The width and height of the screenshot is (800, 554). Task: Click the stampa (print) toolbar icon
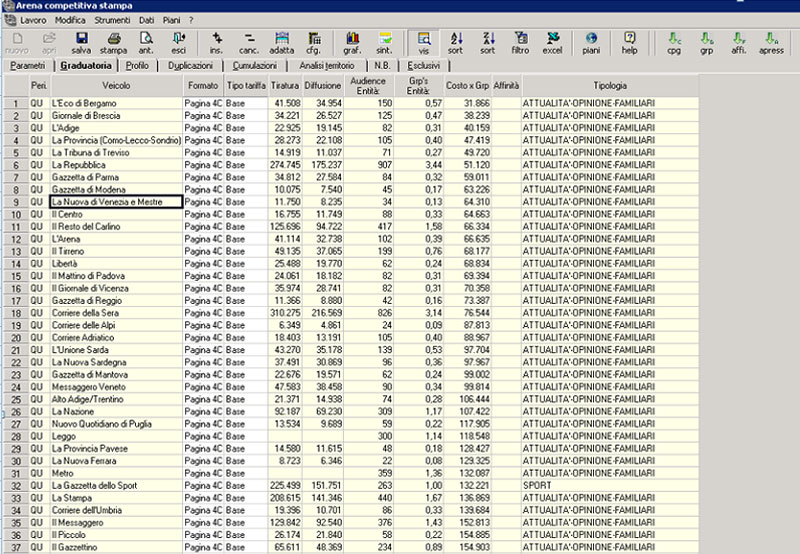pyautogui.click(x=113, y=42)
